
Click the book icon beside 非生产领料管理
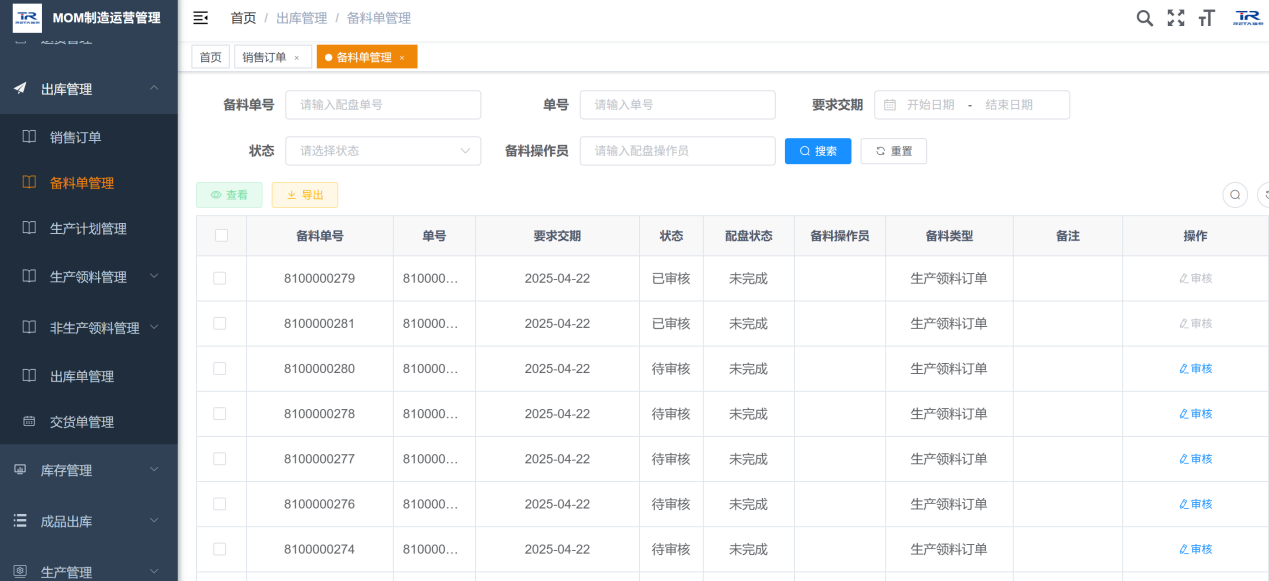point(29,327)
